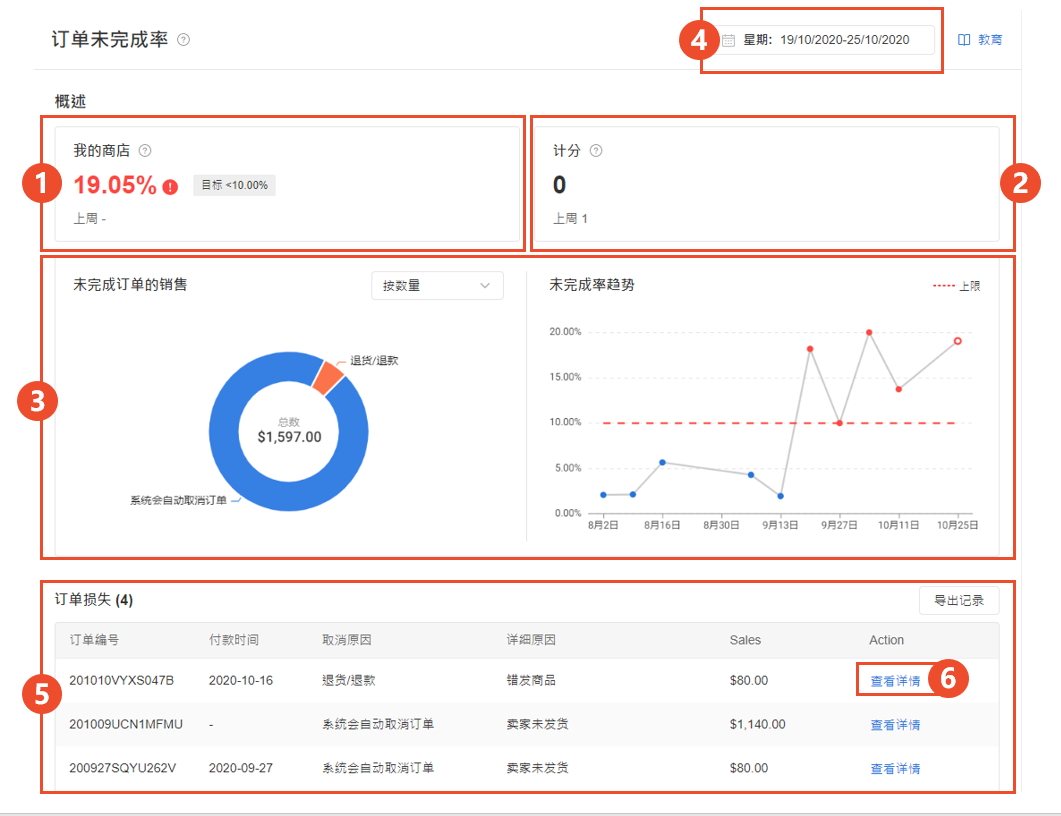The height and width of the screenshot is (816, 1061).
Task: Click help icon beside 计分
Action: click(x=596, y=151)
